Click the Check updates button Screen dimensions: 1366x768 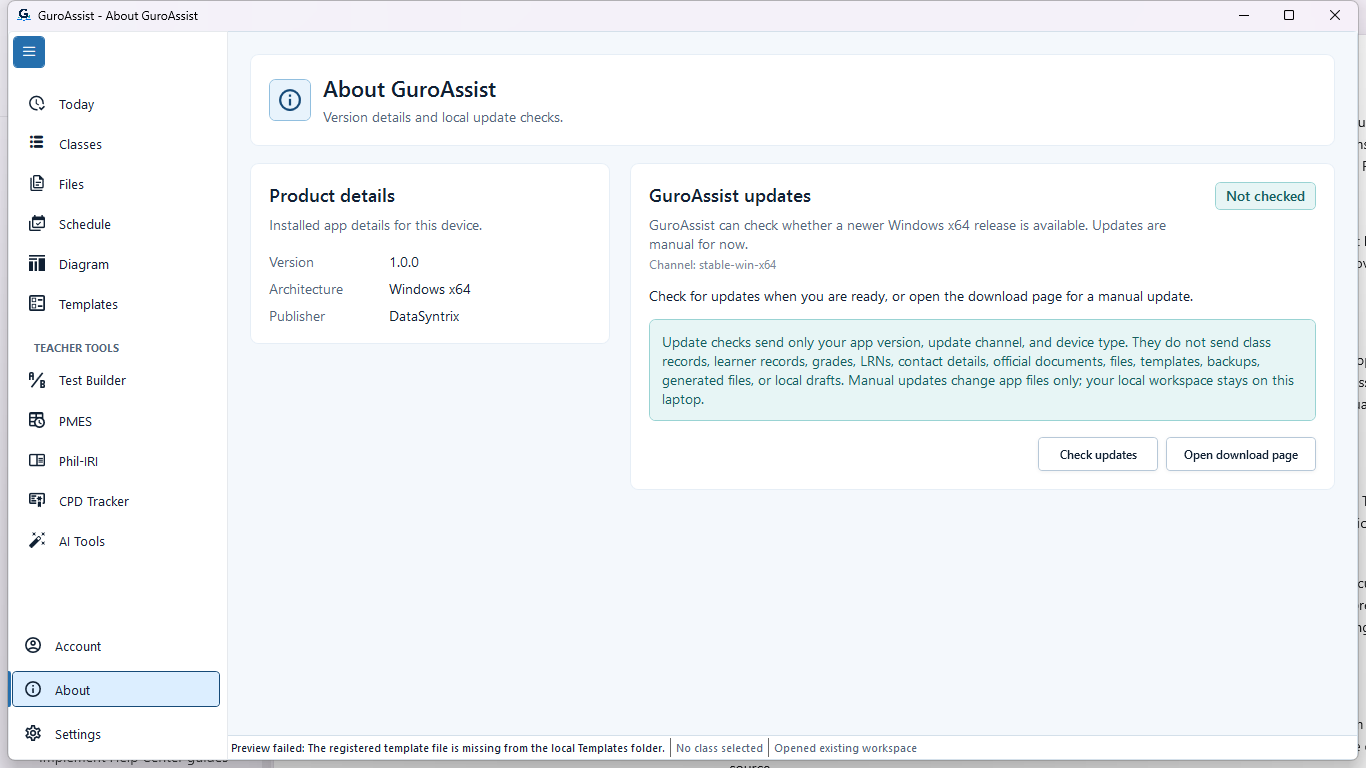click(x=1098, y=454)
